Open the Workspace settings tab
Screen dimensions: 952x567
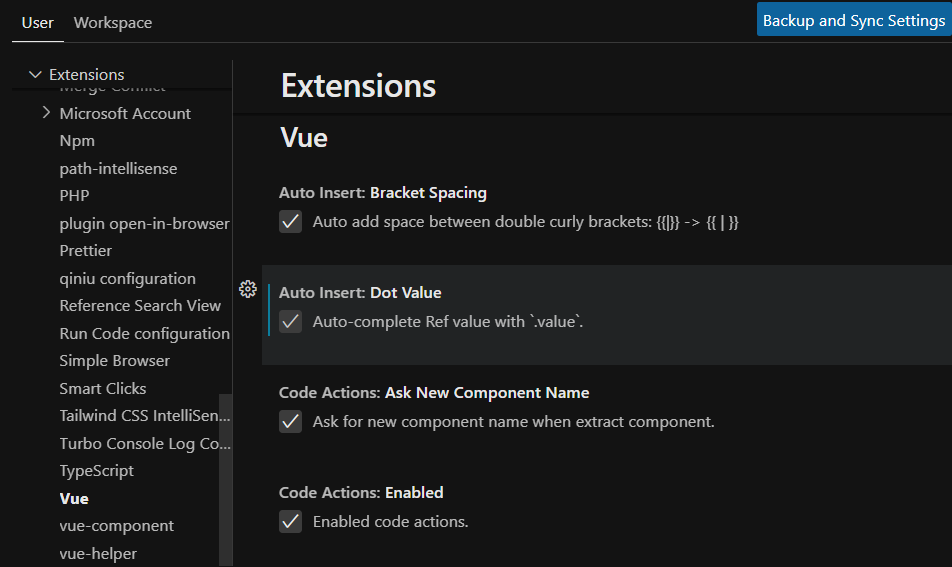(113, 22)
